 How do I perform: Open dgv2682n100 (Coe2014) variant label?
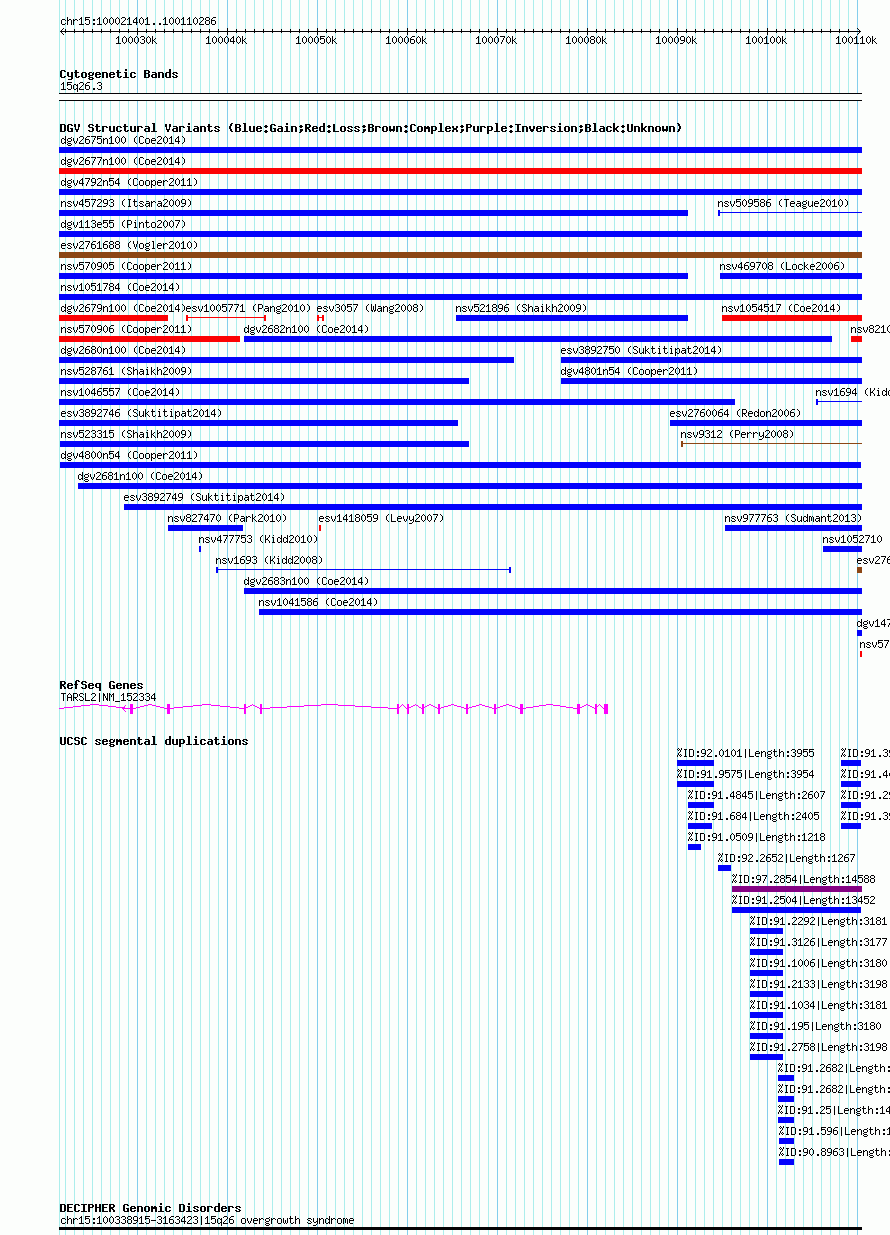[306, 329]
